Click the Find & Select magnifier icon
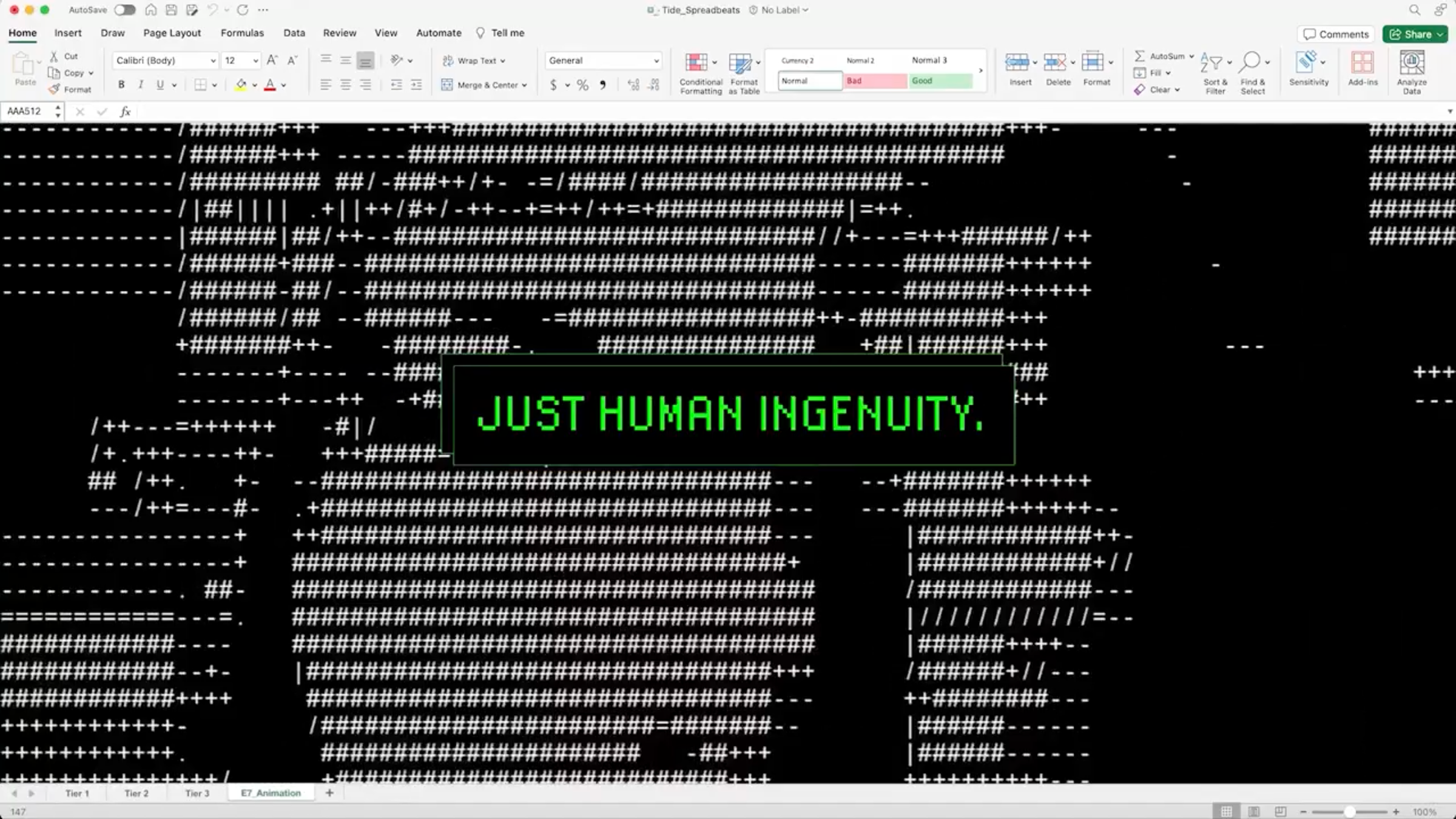 1250,62
